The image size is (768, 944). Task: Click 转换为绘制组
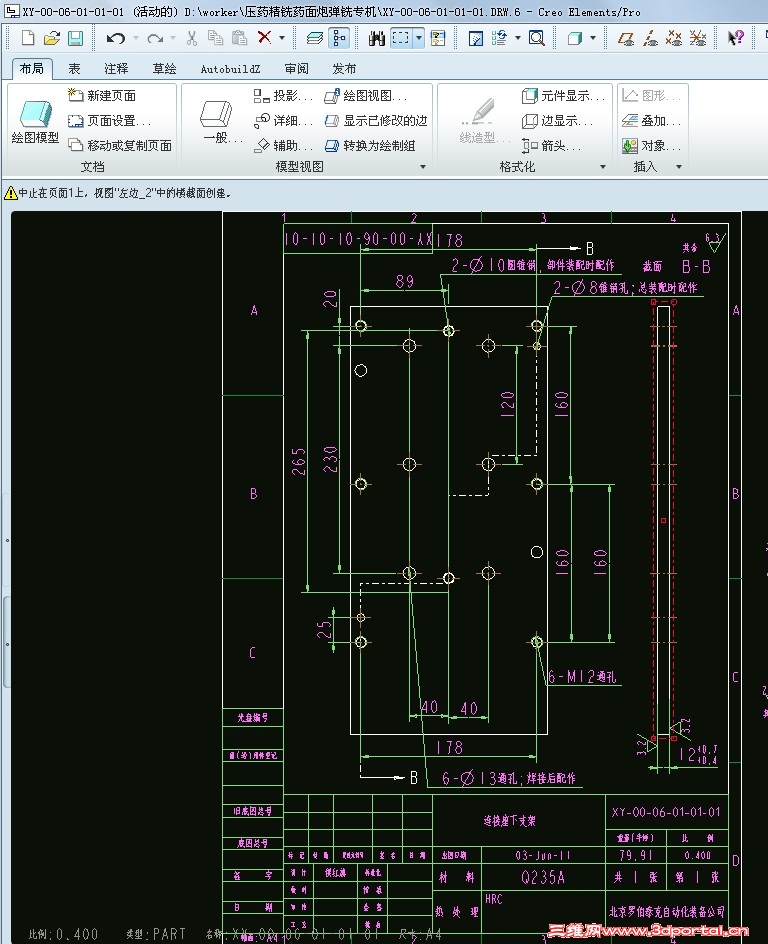coord(370,145)
